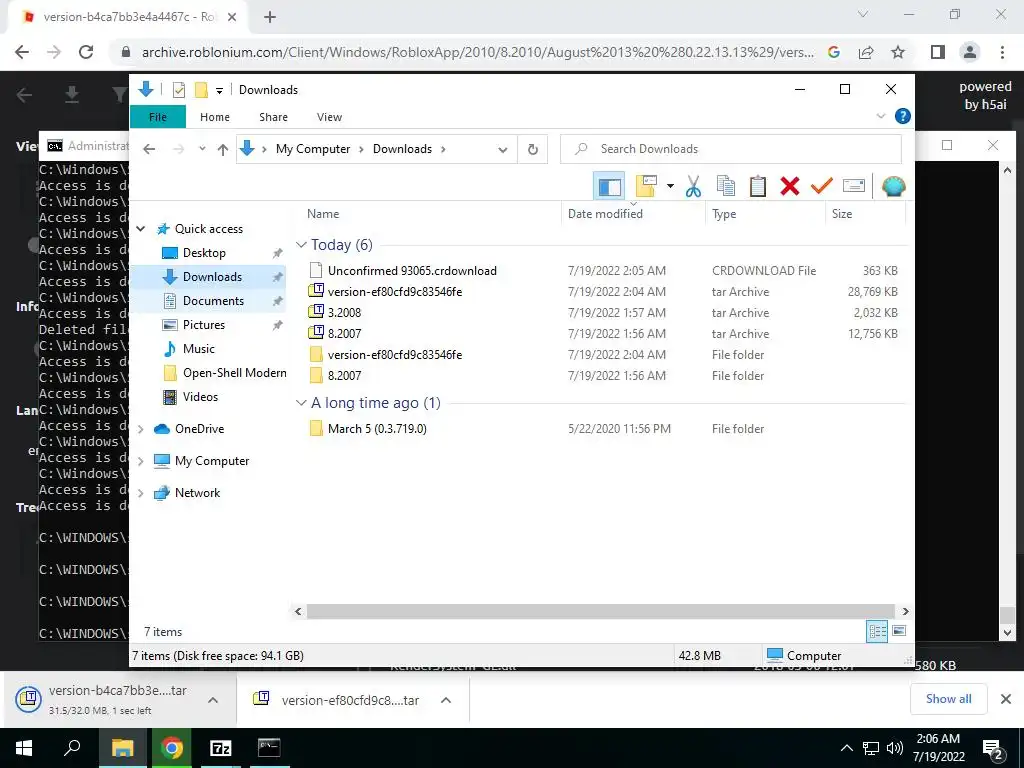1024x768 pixels.
Task: Open 7-Zip from the taskbar
Action: tap(221, 748)
